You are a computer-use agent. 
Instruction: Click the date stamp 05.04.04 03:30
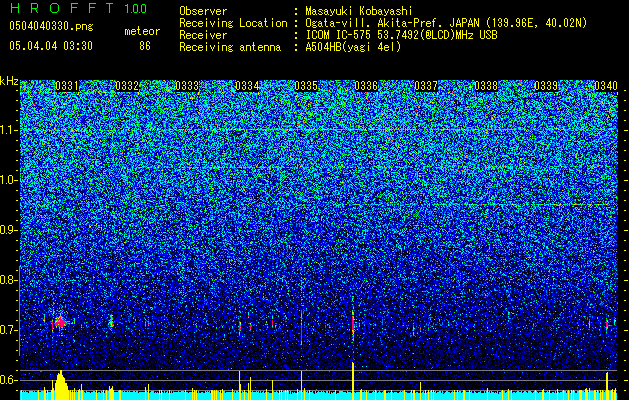click(x=51, y=46)
